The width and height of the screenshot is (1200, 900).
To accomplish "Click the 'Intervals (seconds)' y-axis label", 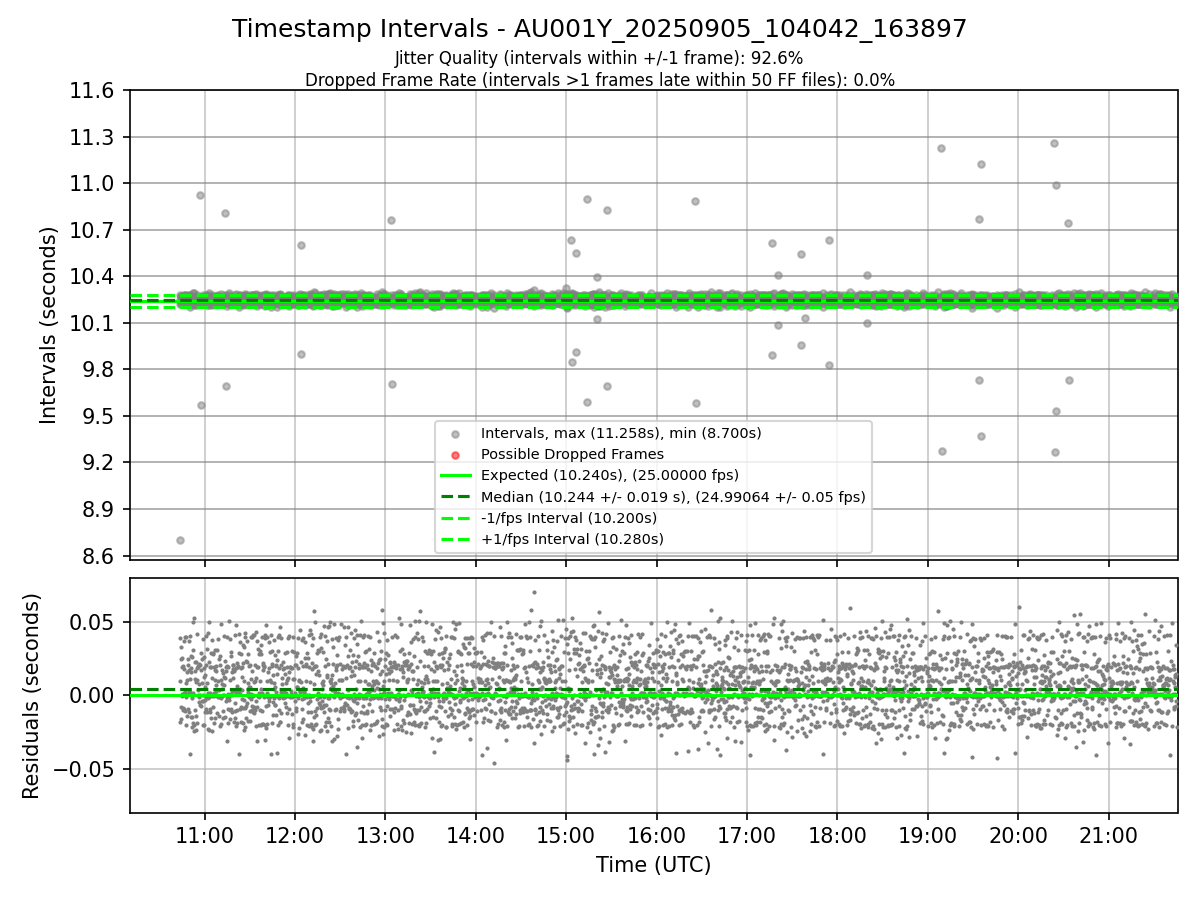I will (49, 325).
